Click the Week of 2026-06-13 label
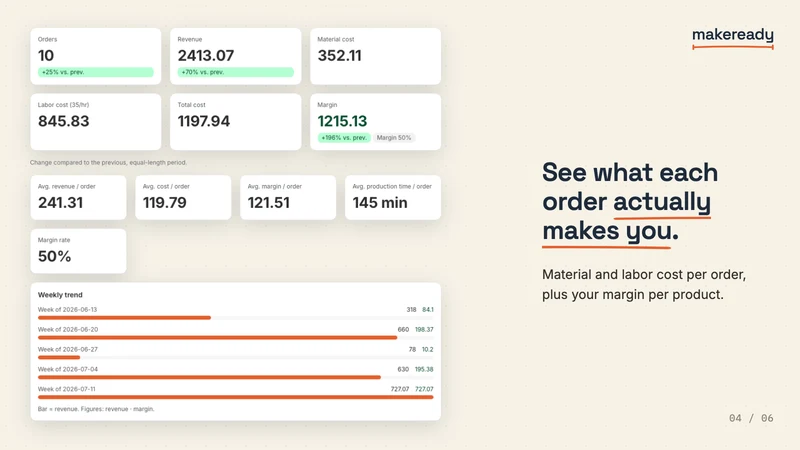This screenshot has height=450, width=800. tap(67, 310)
